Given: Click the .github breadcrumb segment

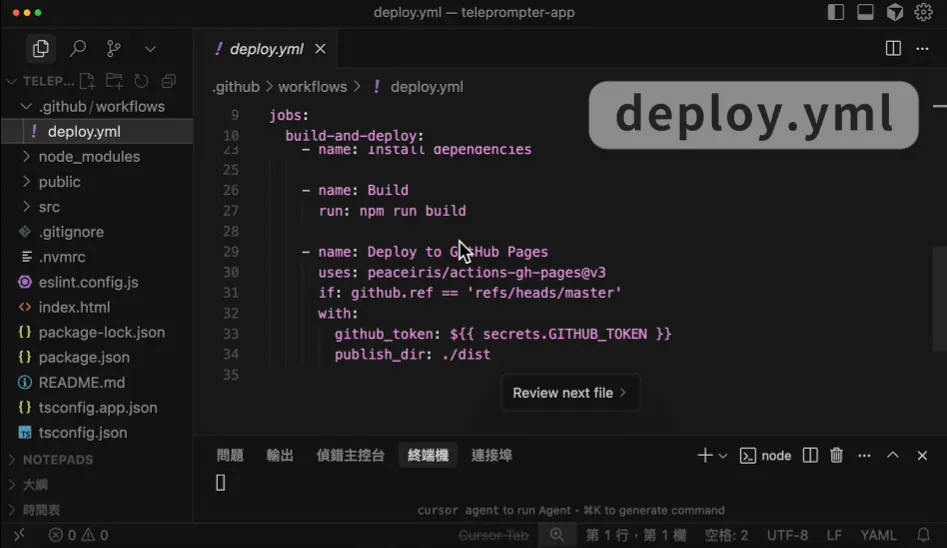Looking at the screenshot, I should coord(236,86).
